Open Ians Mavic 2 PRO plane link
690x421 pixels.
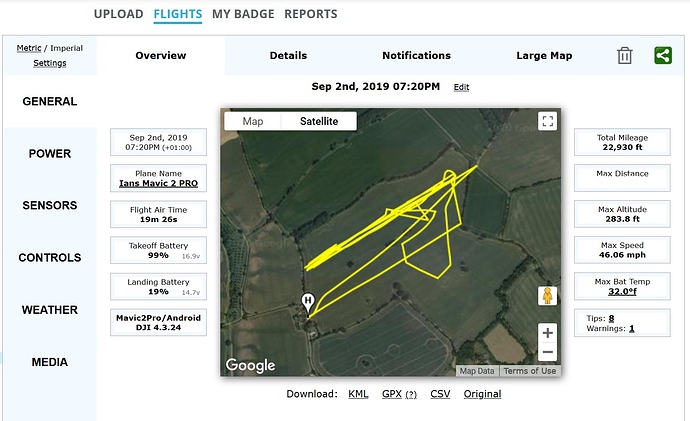coord(160,183)
